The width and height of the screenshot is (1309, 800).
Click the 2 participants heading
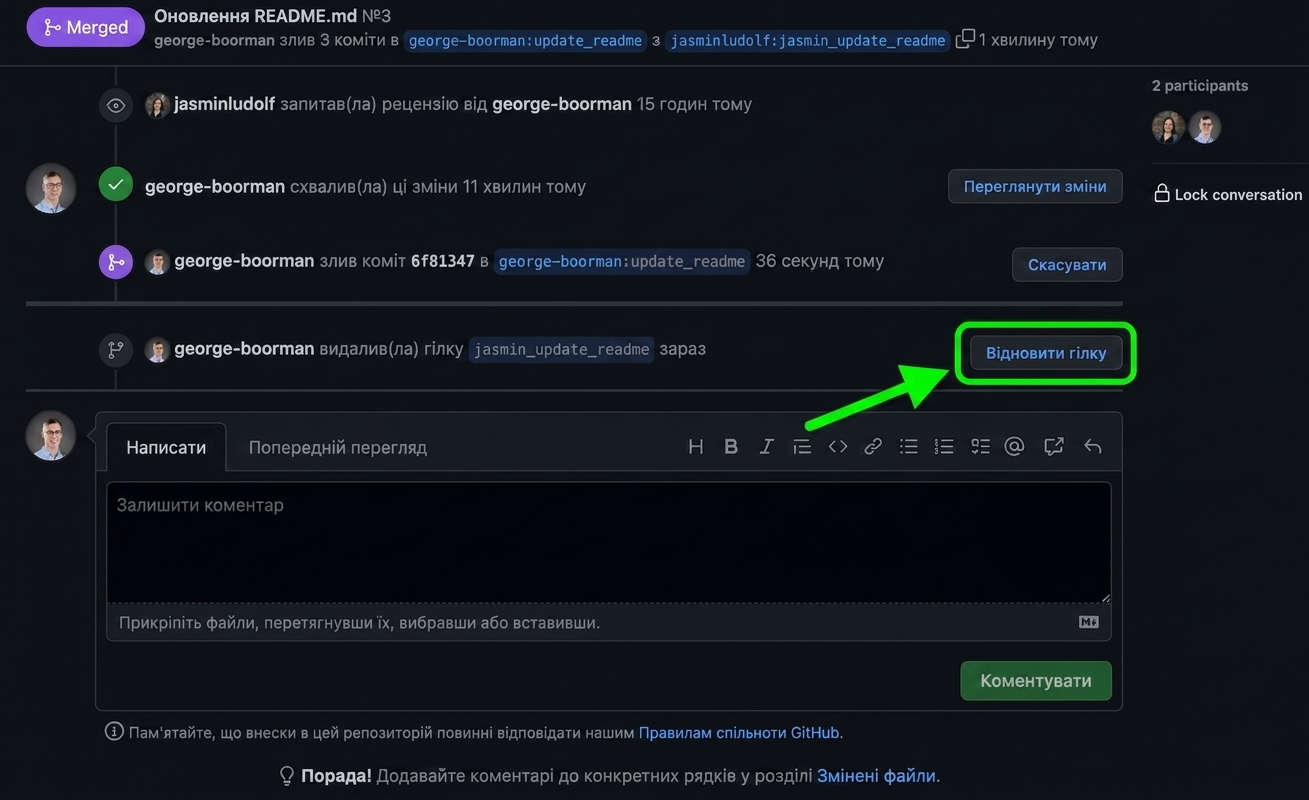(1200, 85)
